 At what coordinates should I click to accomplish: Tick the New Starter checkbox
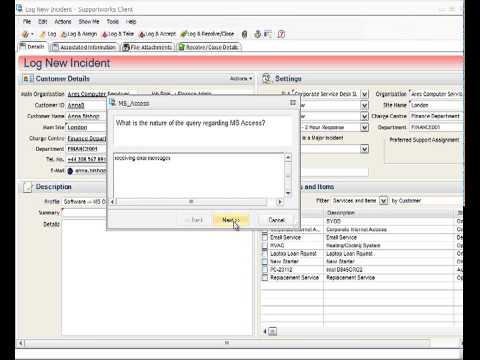[265, 262]
